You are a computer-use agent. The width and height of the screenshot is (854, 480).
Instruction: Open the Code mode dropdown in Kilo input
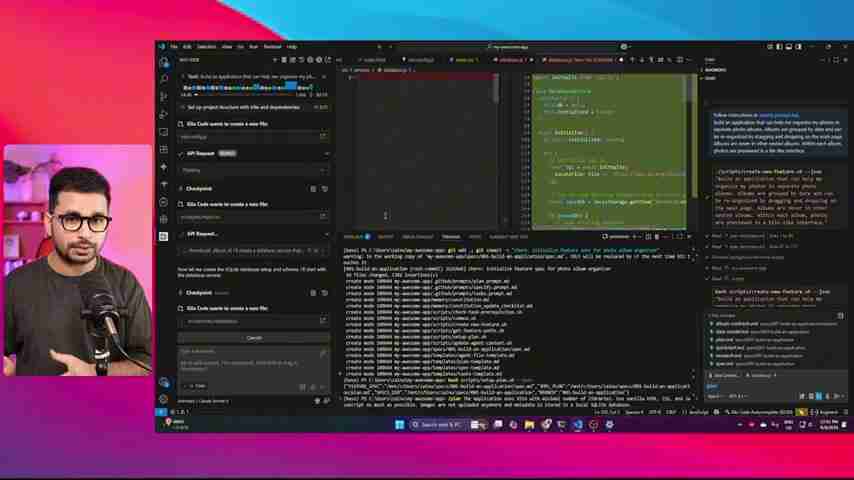(195, 386)
